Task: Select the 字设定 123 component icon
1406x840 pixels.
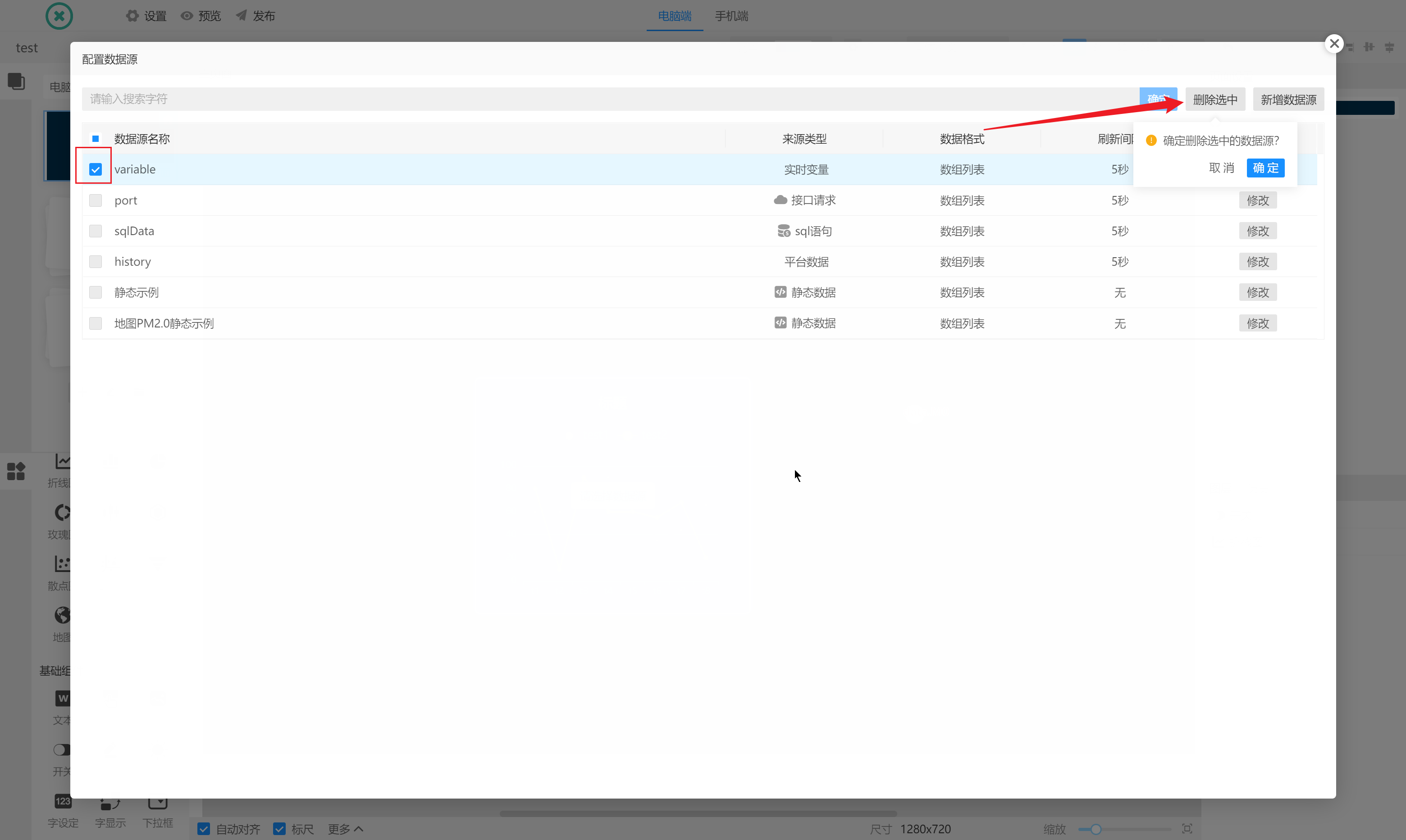Action: pyautogui.click(x=63, y=801)
